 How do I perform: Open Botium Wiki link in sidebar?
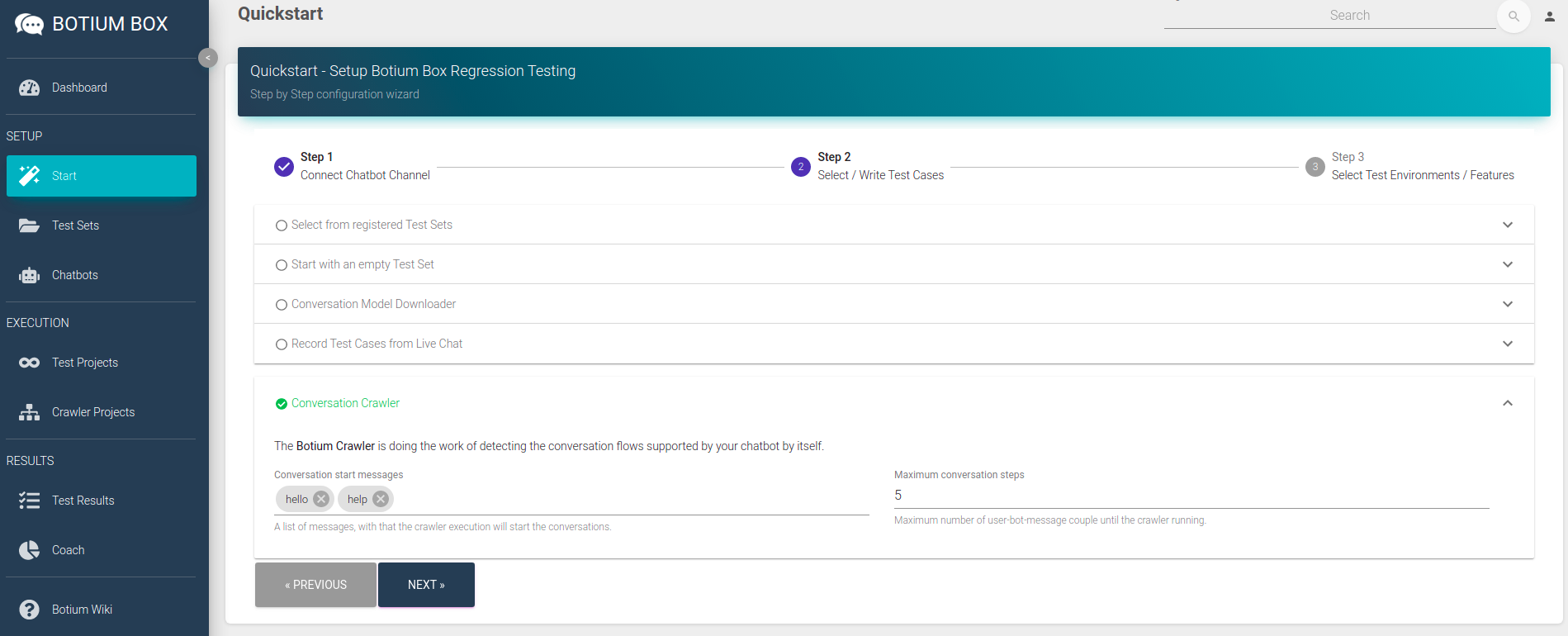tap(102, 610)
